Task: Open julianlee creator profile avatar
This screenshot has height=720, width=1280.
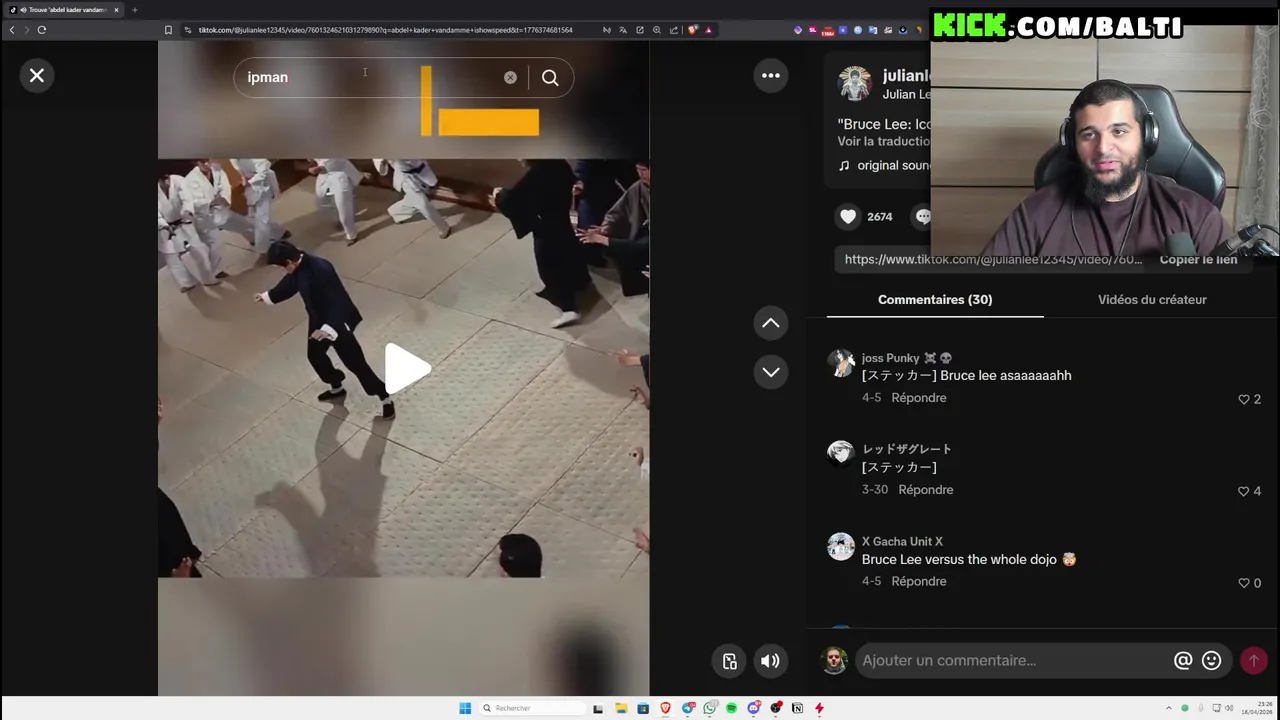Action: pyautogui.click(x=855, y=83)
